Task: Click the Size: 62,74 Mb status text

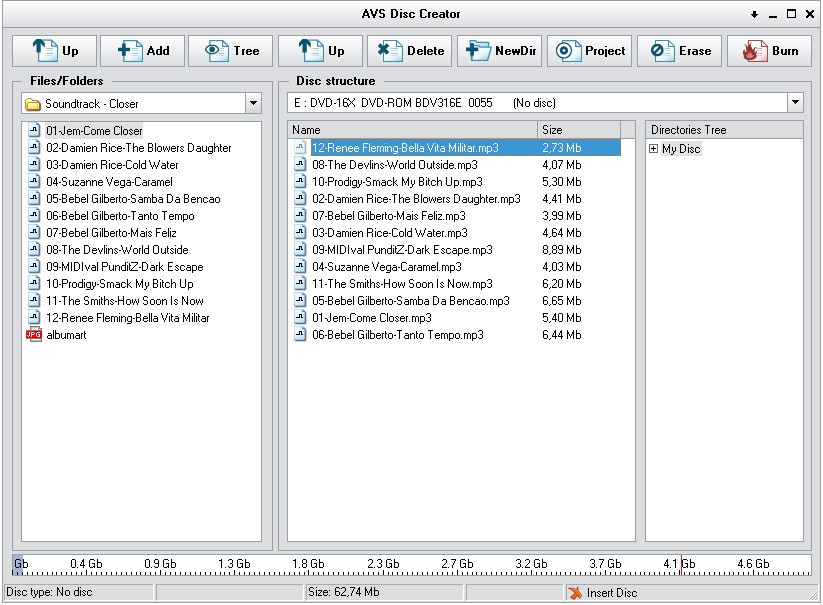Action: (344, 592)
